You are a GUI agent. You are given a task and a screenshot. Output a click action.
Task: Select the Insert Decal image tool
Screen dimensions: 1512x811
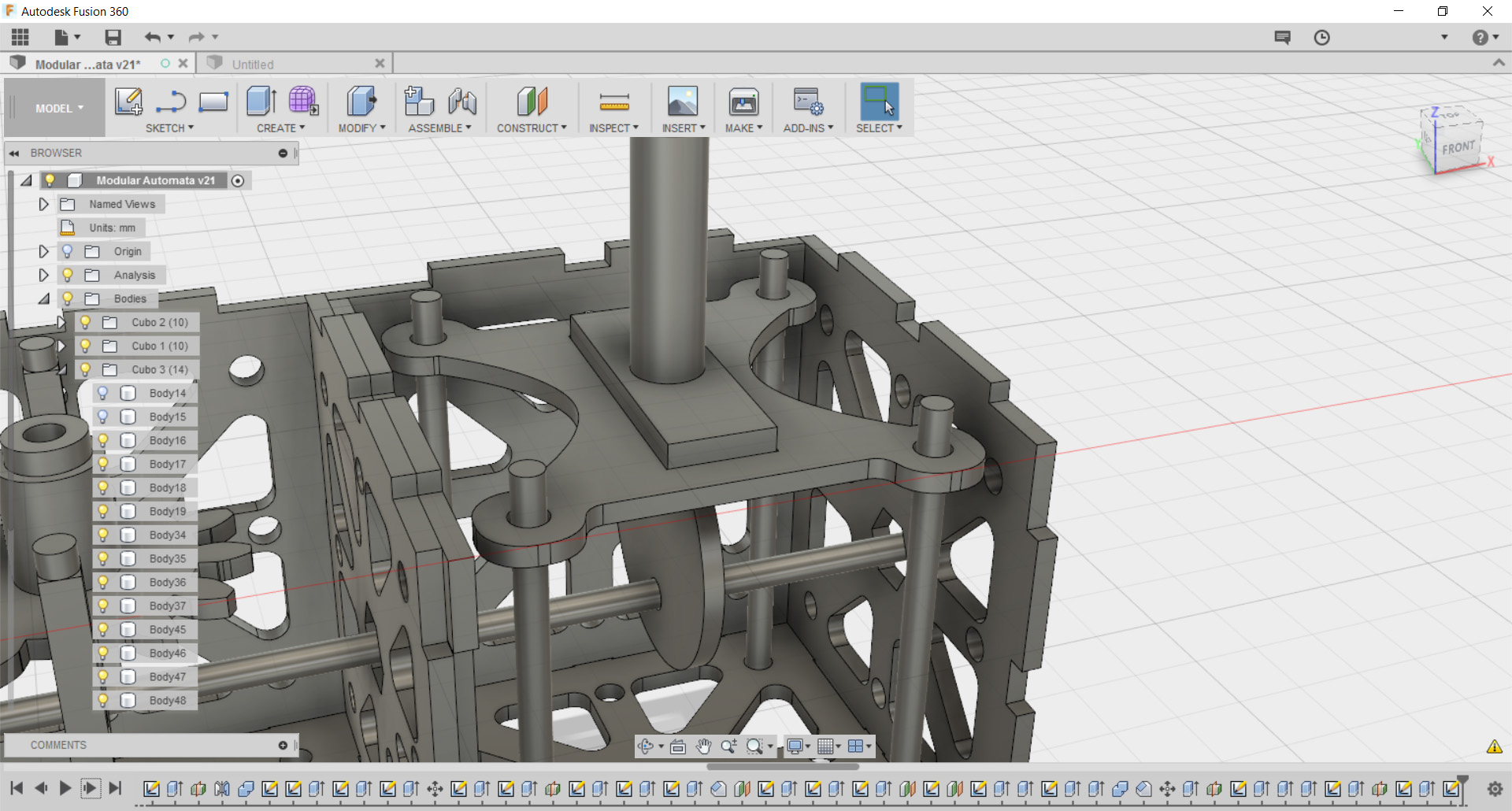pos(683,102)
